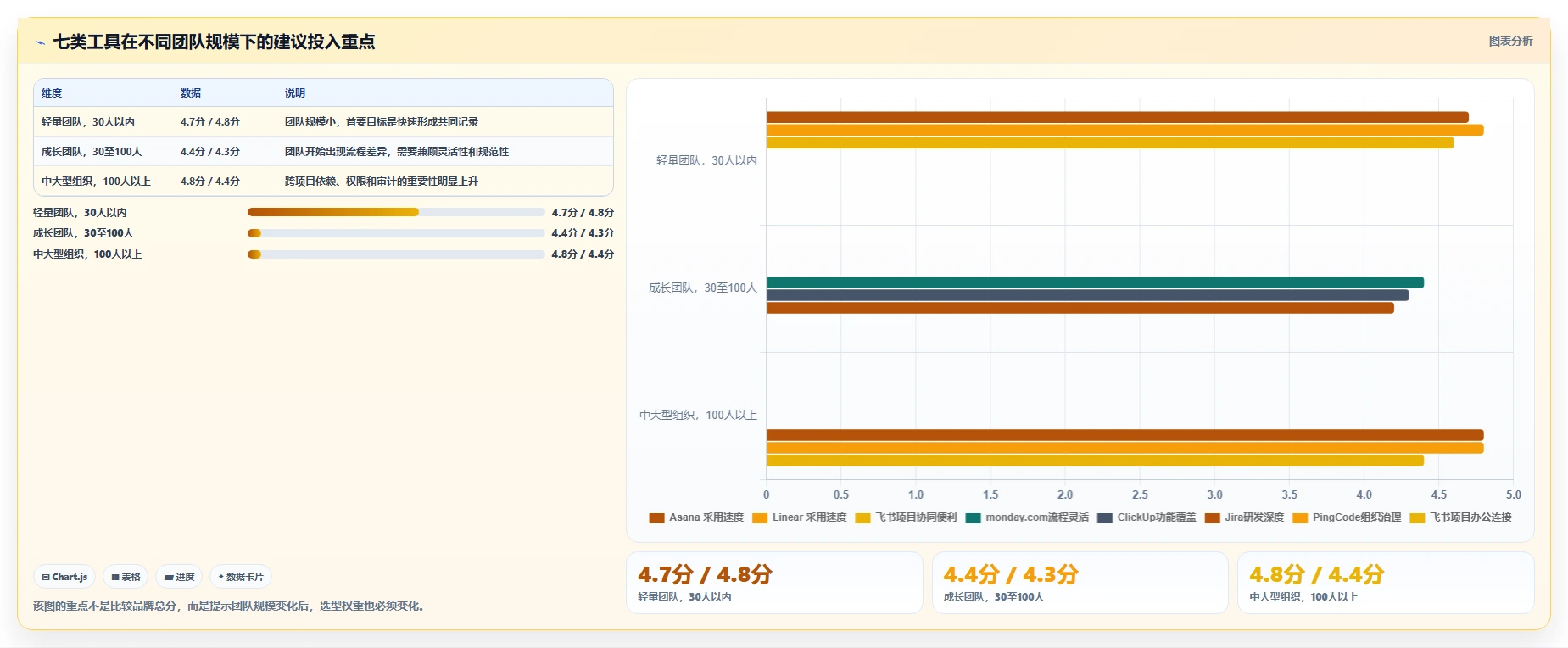Click the table cell 轻量团队，30人以内

88,122
